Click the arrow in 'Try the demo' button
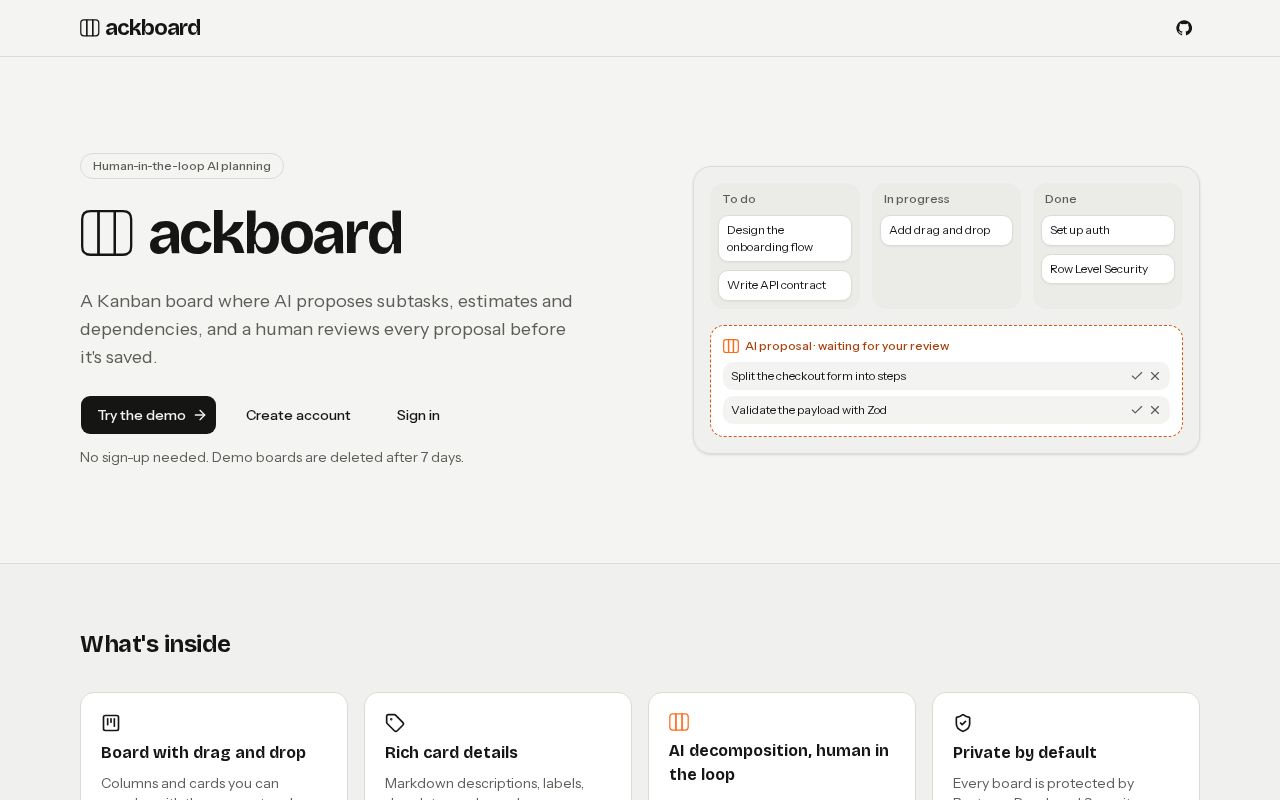The height and width of the screenshot is (800, 1280). coord(200,415)
